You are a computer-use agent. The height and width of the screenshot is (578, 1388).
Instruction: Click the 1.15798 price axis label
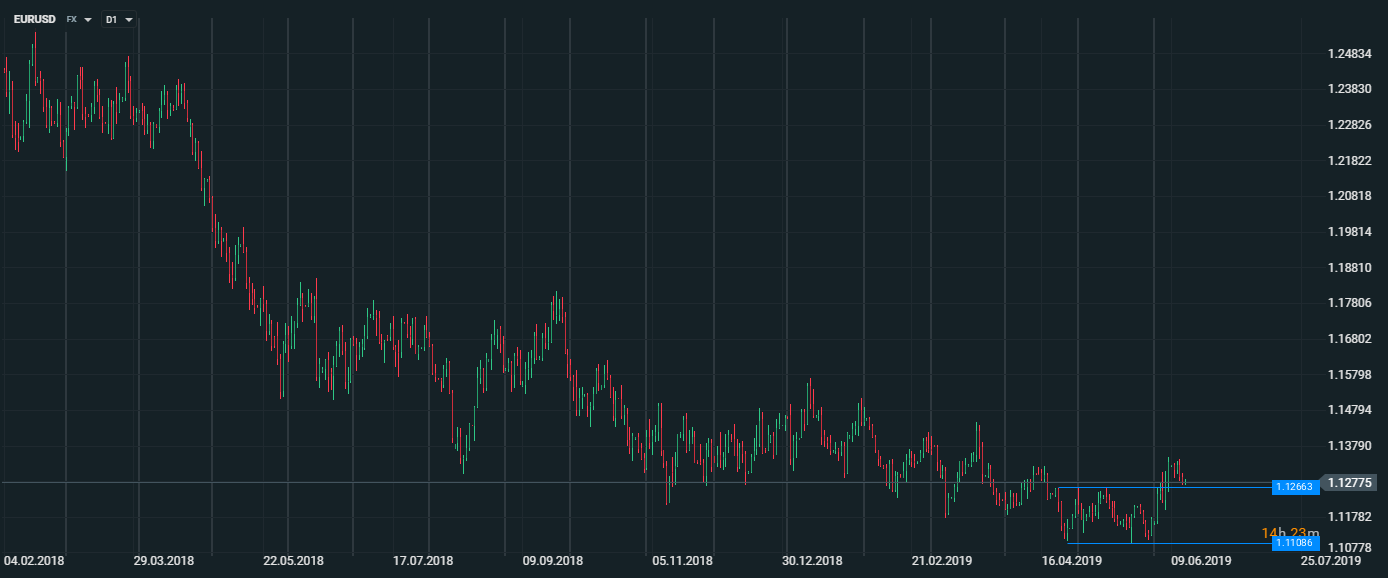coord(1349,375)
